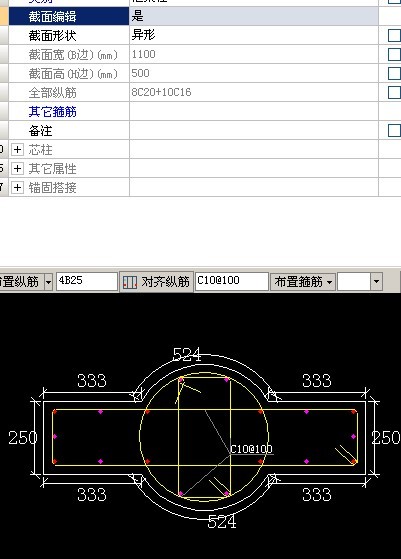Image resolution: width=401 pixels, height=559 pixels.
Task: Click the 对齐纵筋 align rebar icon button
Action: tap(156, 282)
